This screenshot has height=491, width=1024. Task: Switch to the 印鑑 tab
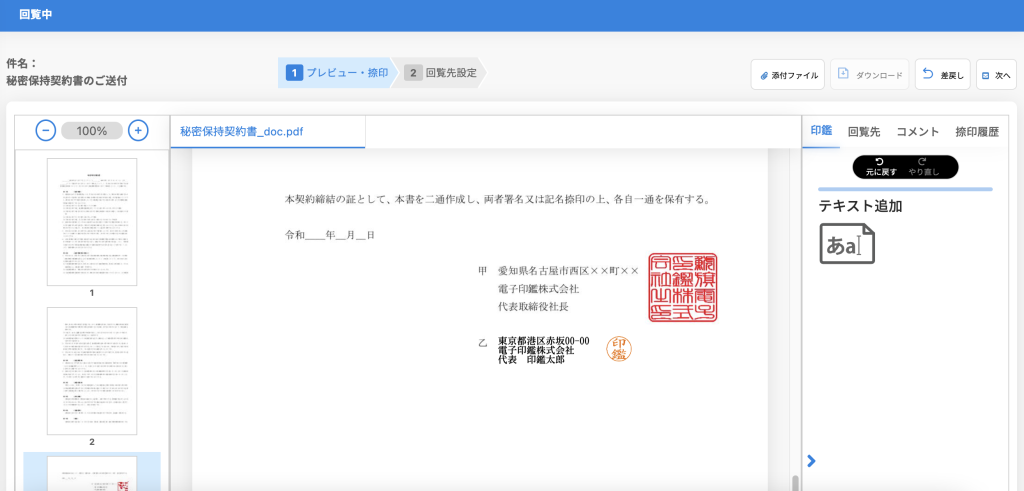(821, 131)
